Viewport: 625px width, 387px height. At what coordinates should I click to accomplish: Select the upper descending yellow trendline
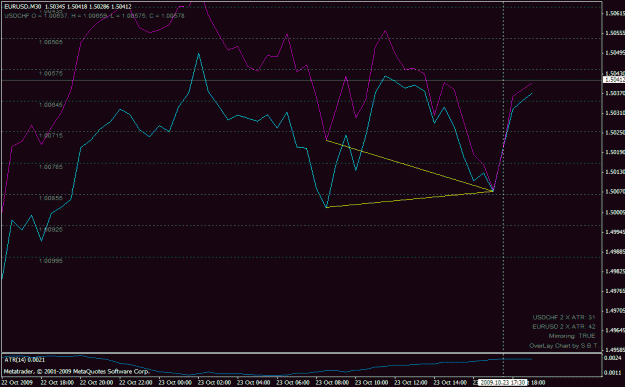pos(410,166)
